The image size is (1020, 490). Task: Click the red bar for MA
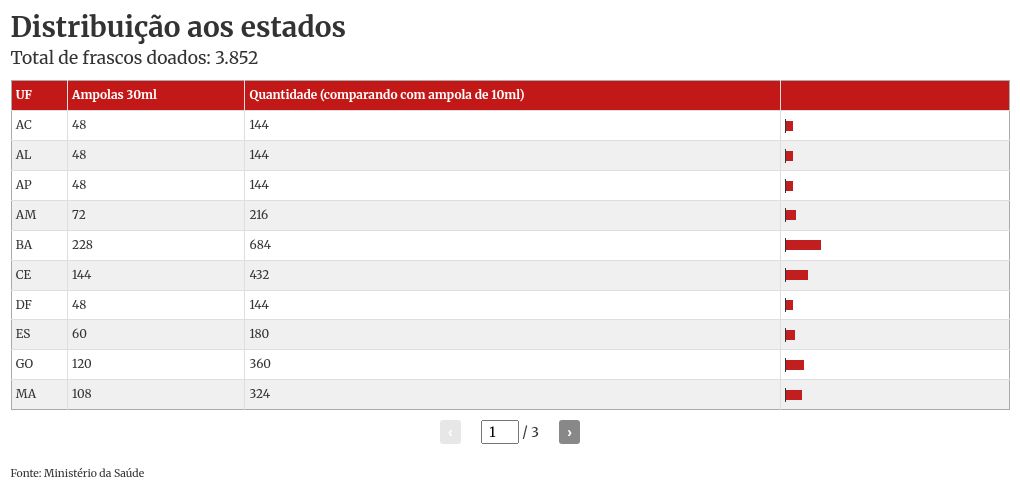pyautogui.click(x=794, y=395)
